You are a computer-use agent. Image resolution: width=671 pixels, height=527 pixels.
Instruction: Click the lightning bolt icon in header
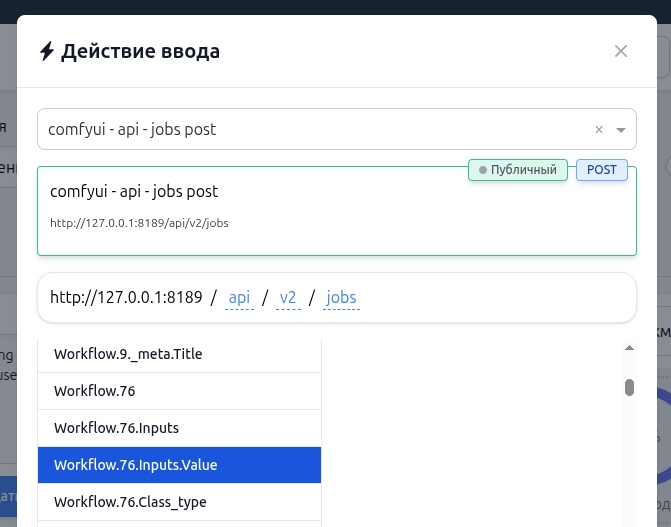click(47, 51)
